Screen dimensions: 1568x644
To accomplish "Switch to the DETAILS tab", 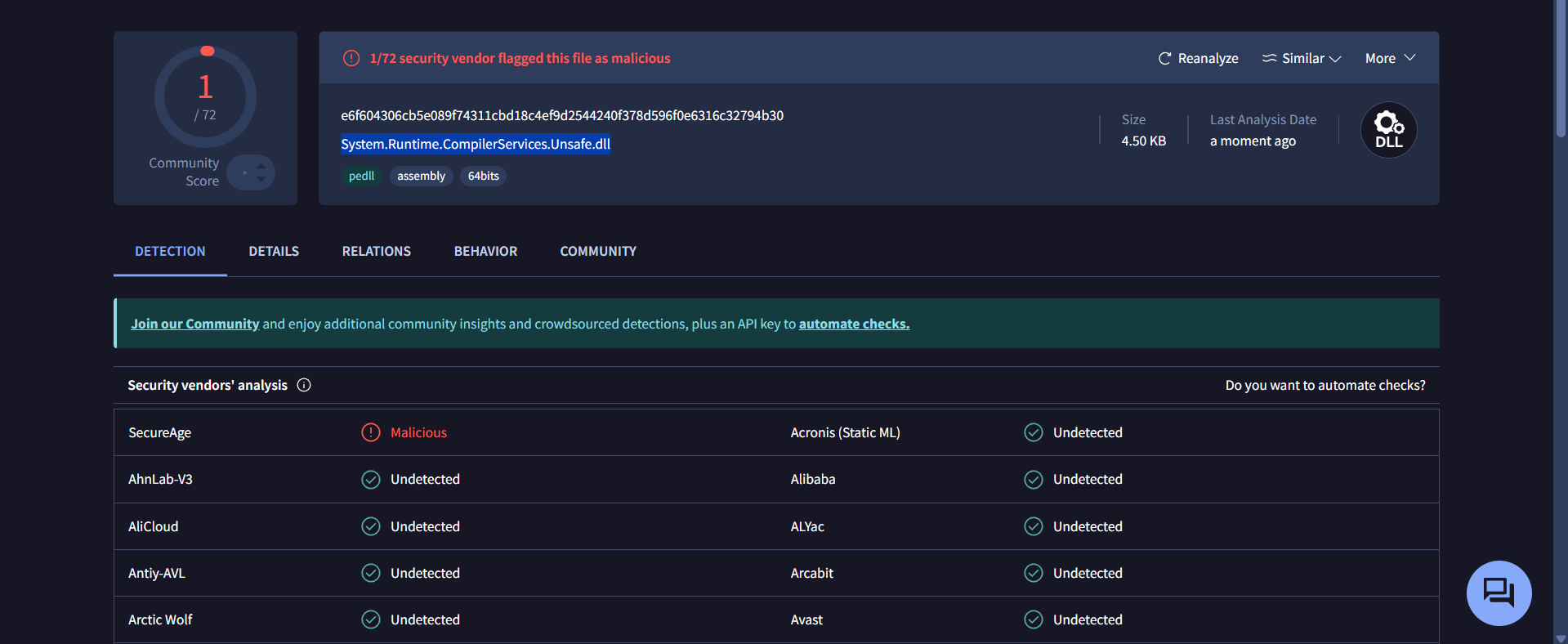I will (x=274, y=251).
